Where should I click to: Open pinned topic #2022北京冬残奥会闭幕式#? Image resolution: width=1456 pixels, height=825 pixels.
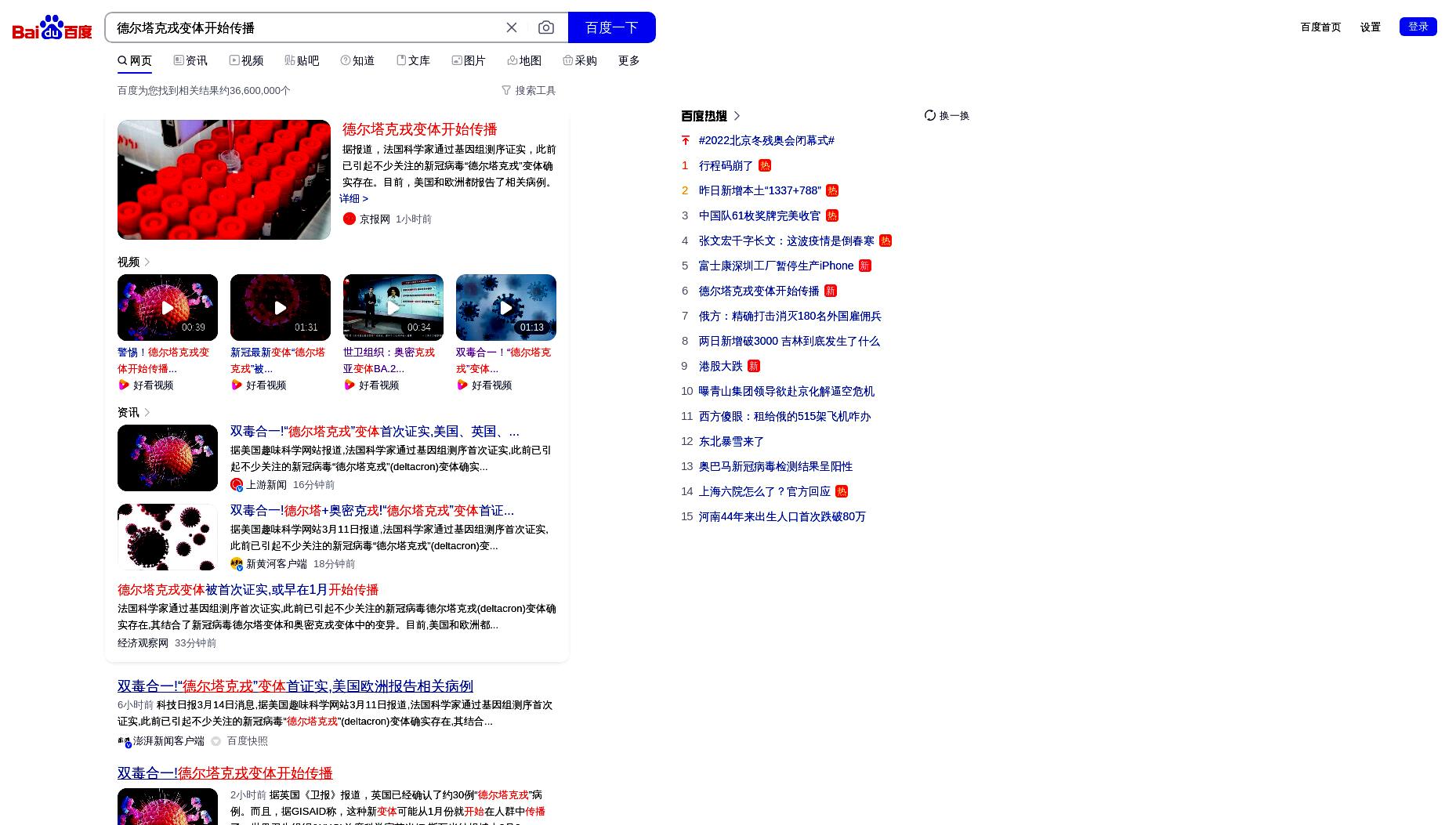click(x=766, y=140)
